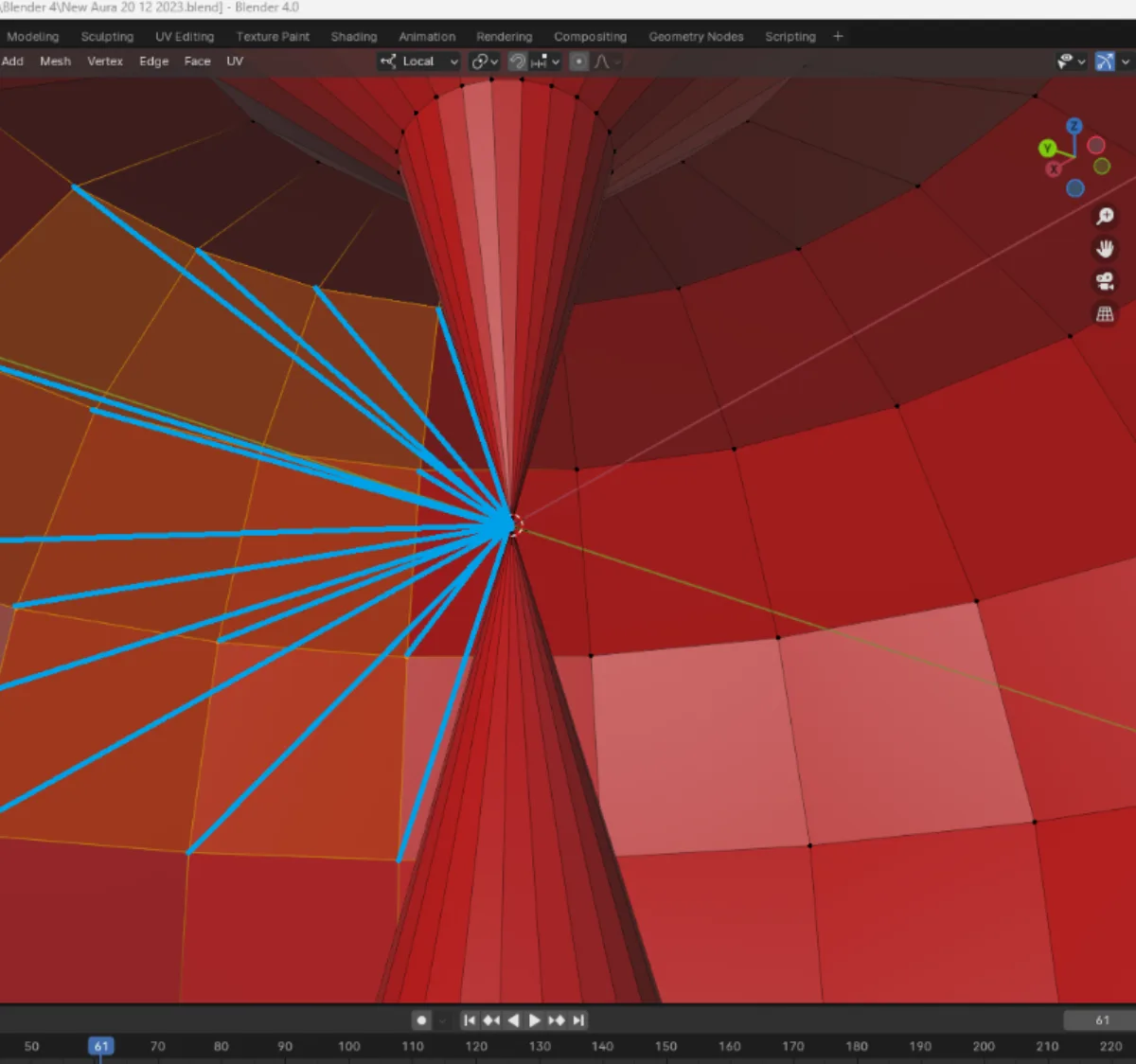Click frame 100 on the timeline ruler
Image resolution: width=1136 pixels, height=1064 pixels.
[x=348, y=1046]
